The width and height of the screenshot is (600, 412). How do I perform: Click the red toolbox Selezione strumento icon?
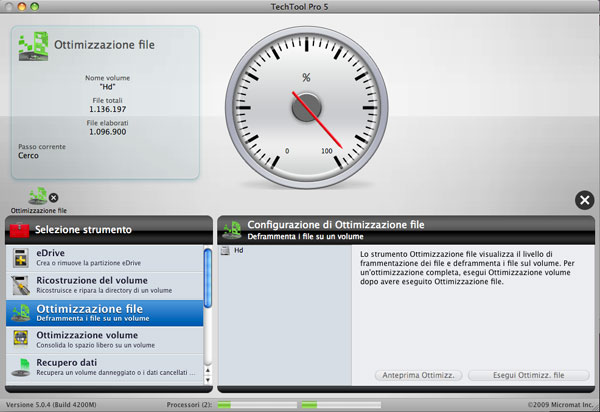(x=19, y=230)
